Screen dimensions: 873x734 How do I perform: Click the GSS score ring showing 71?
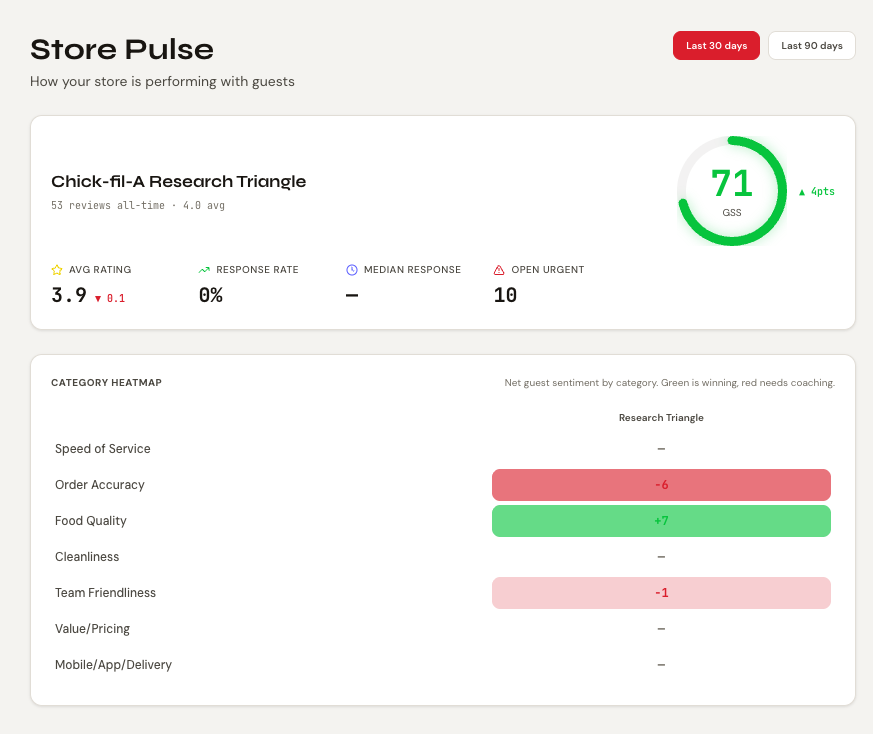click(732, 191)
